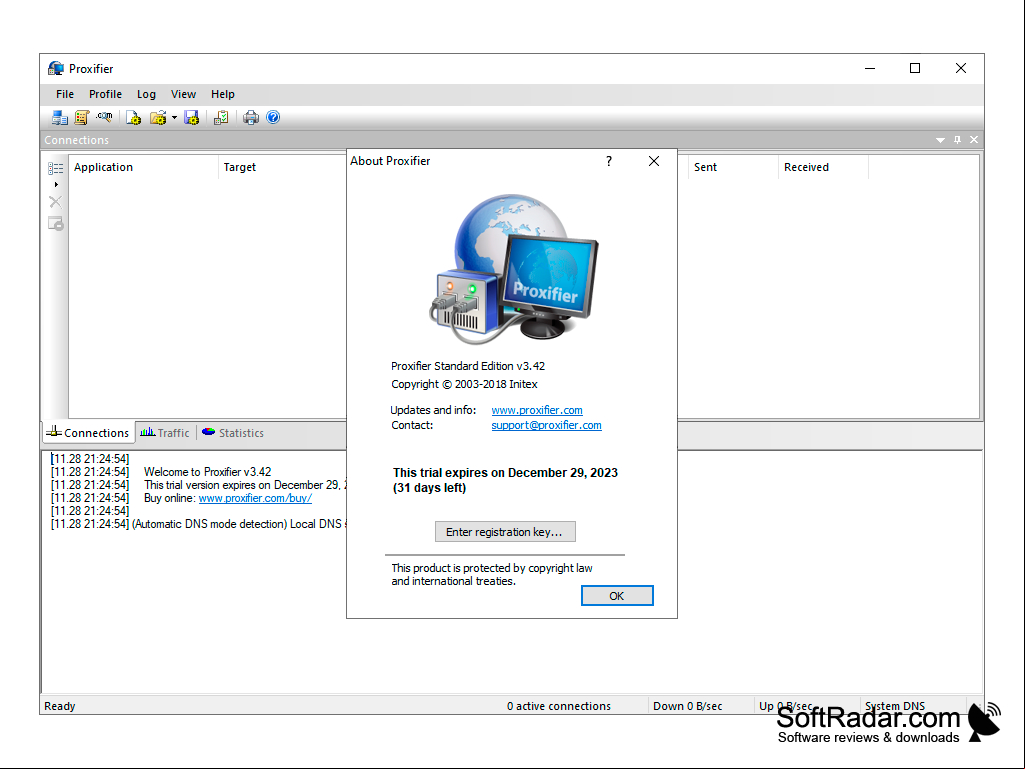Open a profile using the folder icon
This screenshot has width=1025, height=769.
(158, 118)
